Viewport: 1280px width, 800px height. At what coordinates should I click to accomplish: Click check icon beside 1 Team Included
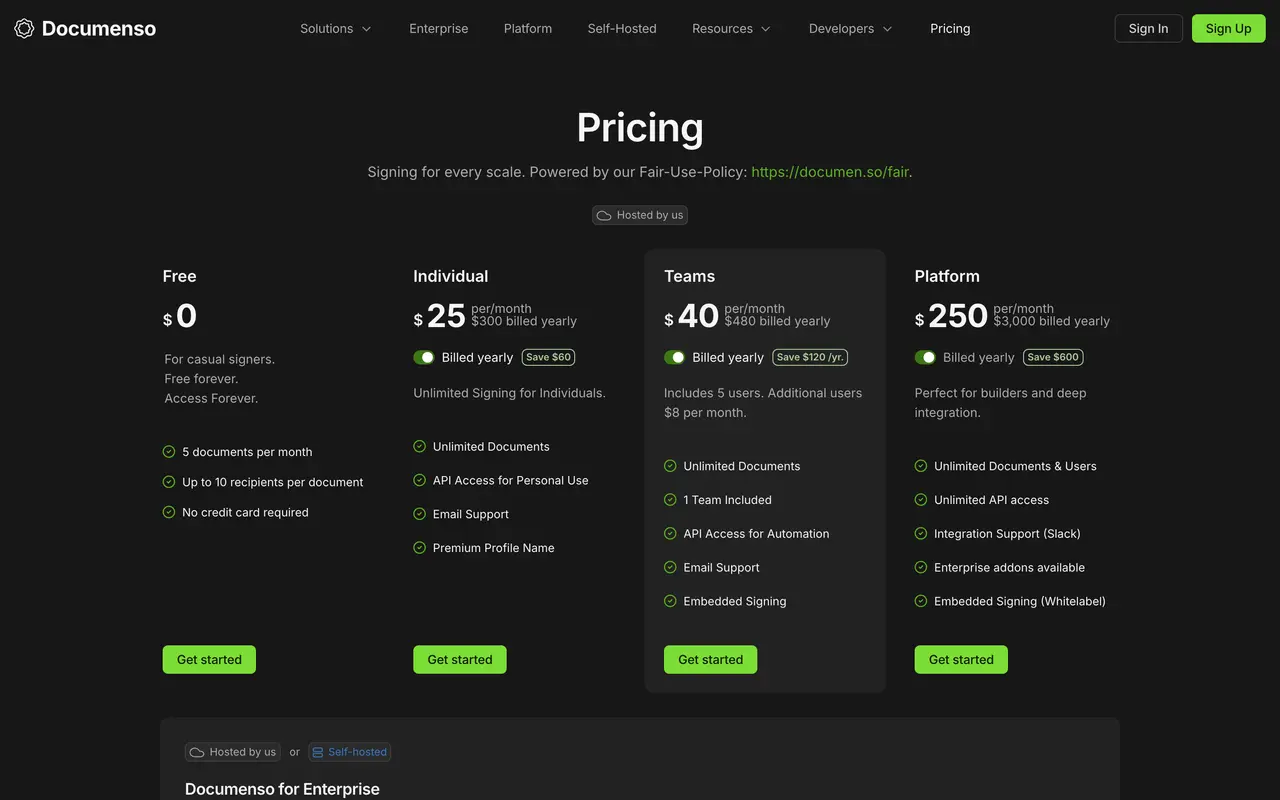pyautogui.click(x=670, y=500)
